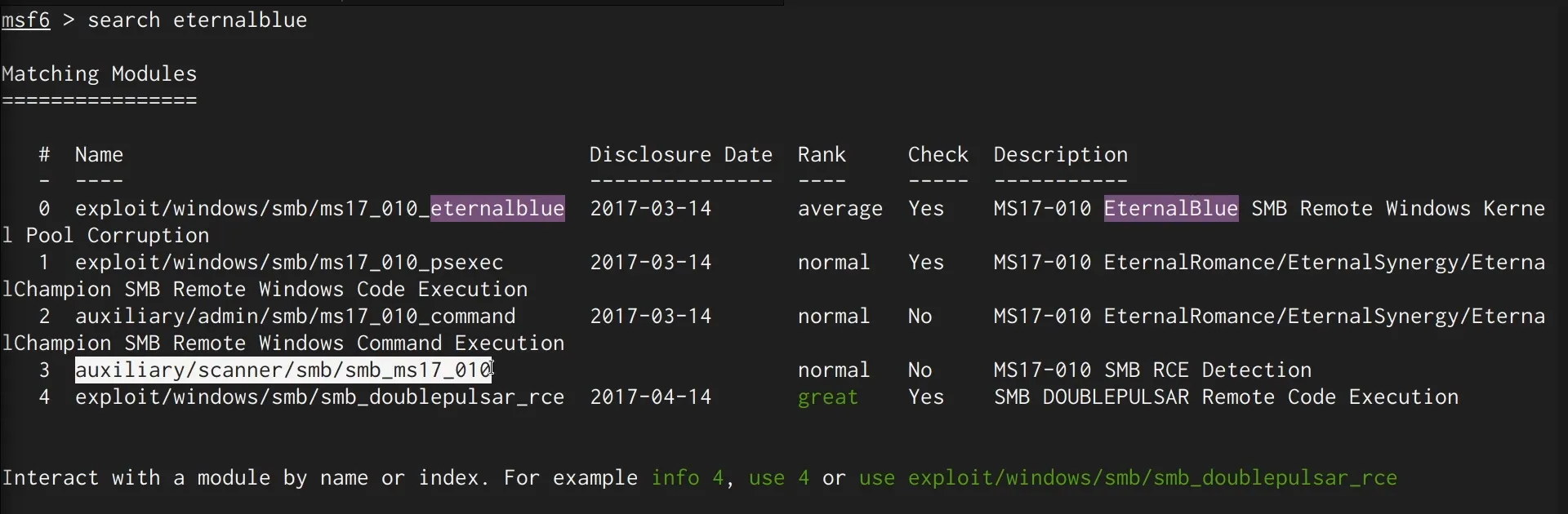1568x514 pixels.
Task: Click the 'Disclosure Date' column header
Action: (681, 155)
